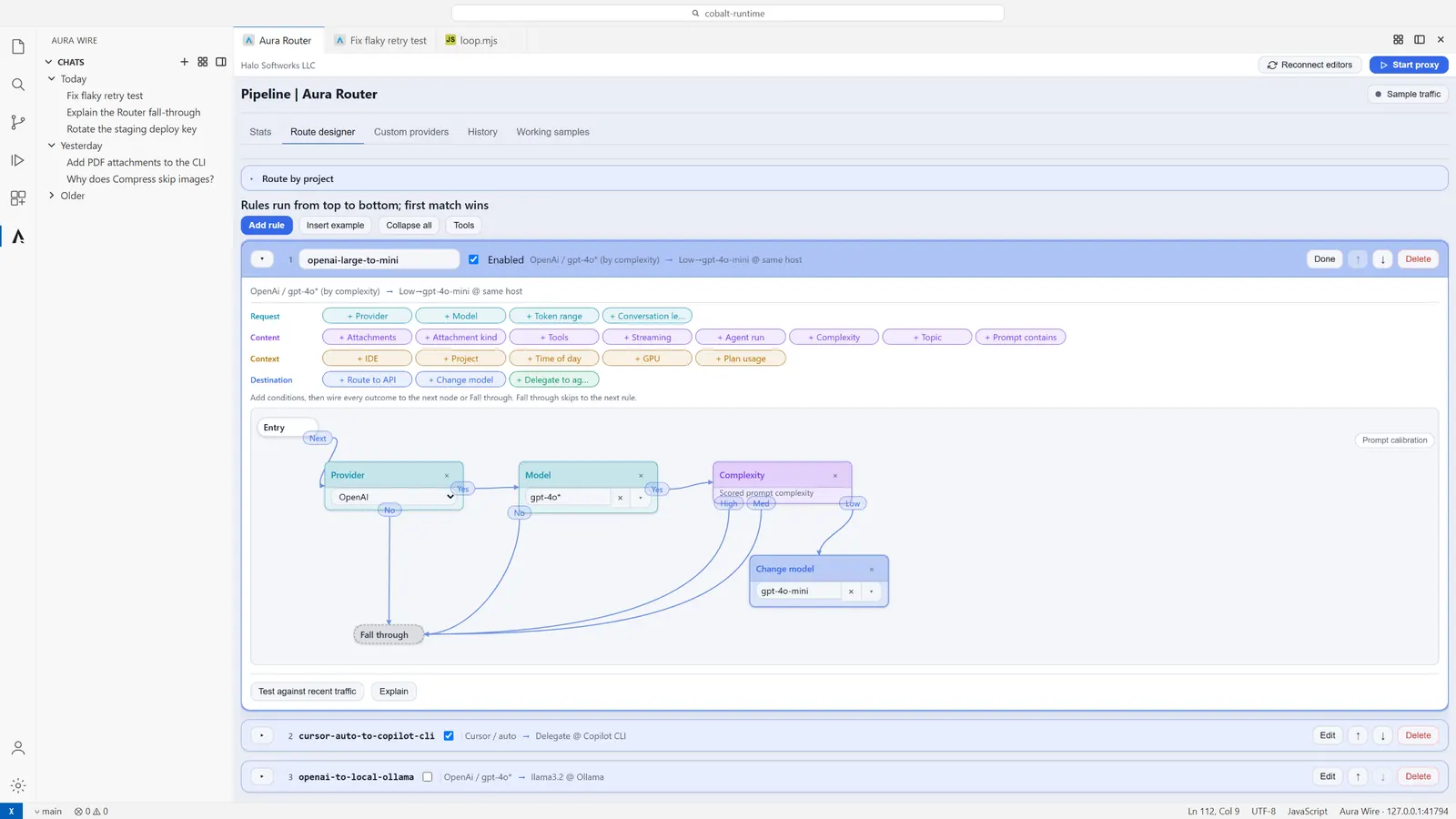Open the Manage settings gear icon
The height and width of the screenshot is (819, 1456).
coord(17,785)
